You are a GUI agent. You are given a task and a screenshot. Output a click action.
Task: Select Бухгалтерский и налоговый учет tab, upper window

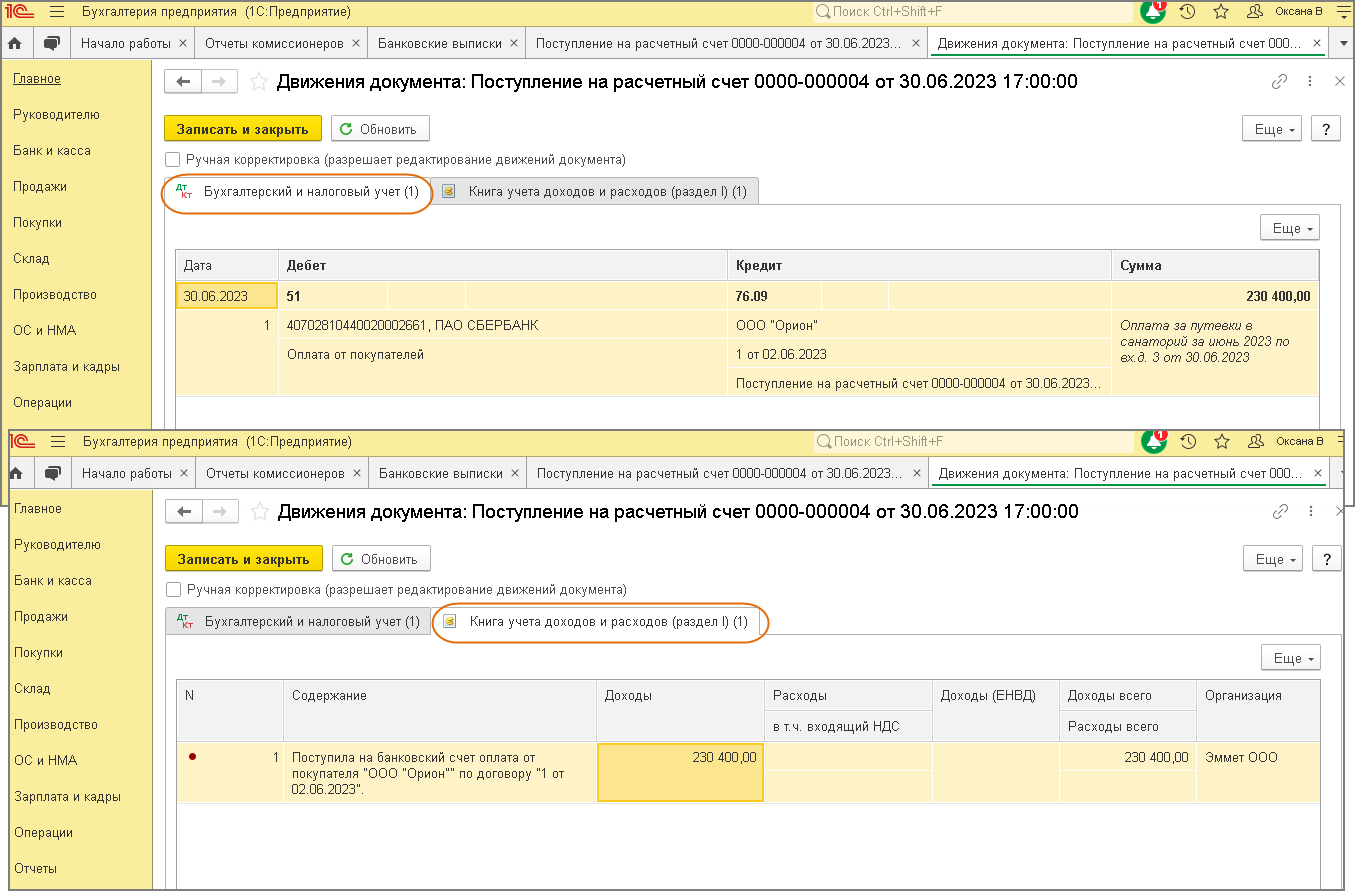(x=296, y=191)
